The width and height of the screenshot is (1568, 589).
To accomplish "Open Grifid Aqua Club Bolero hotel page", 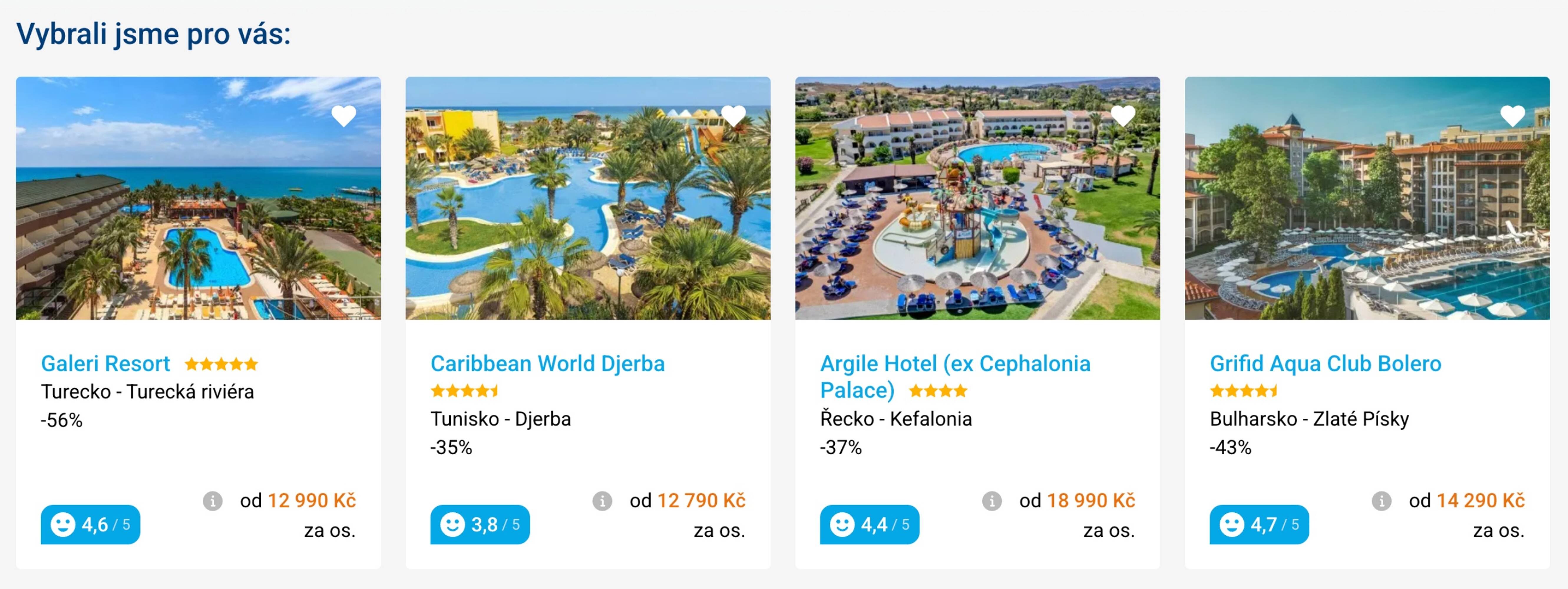I will (1325, 364).
